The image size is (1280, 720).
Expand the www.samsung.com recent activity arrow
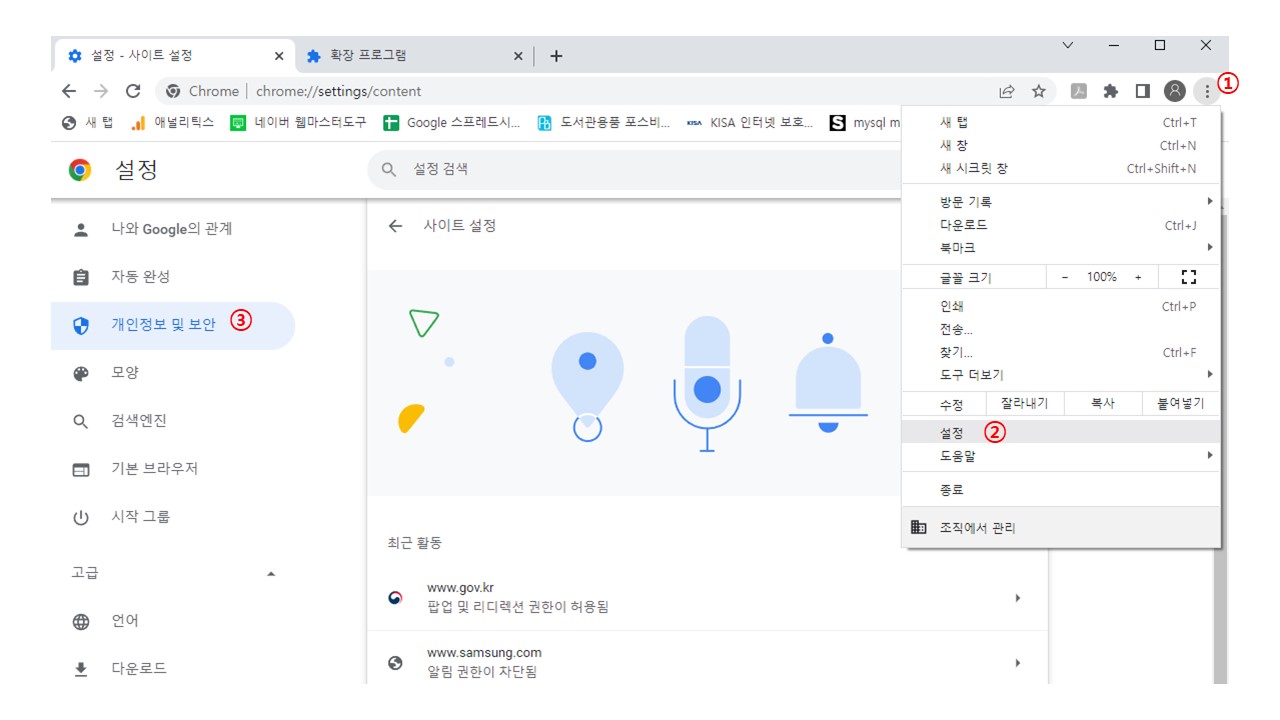click(x=1018, y=662)
